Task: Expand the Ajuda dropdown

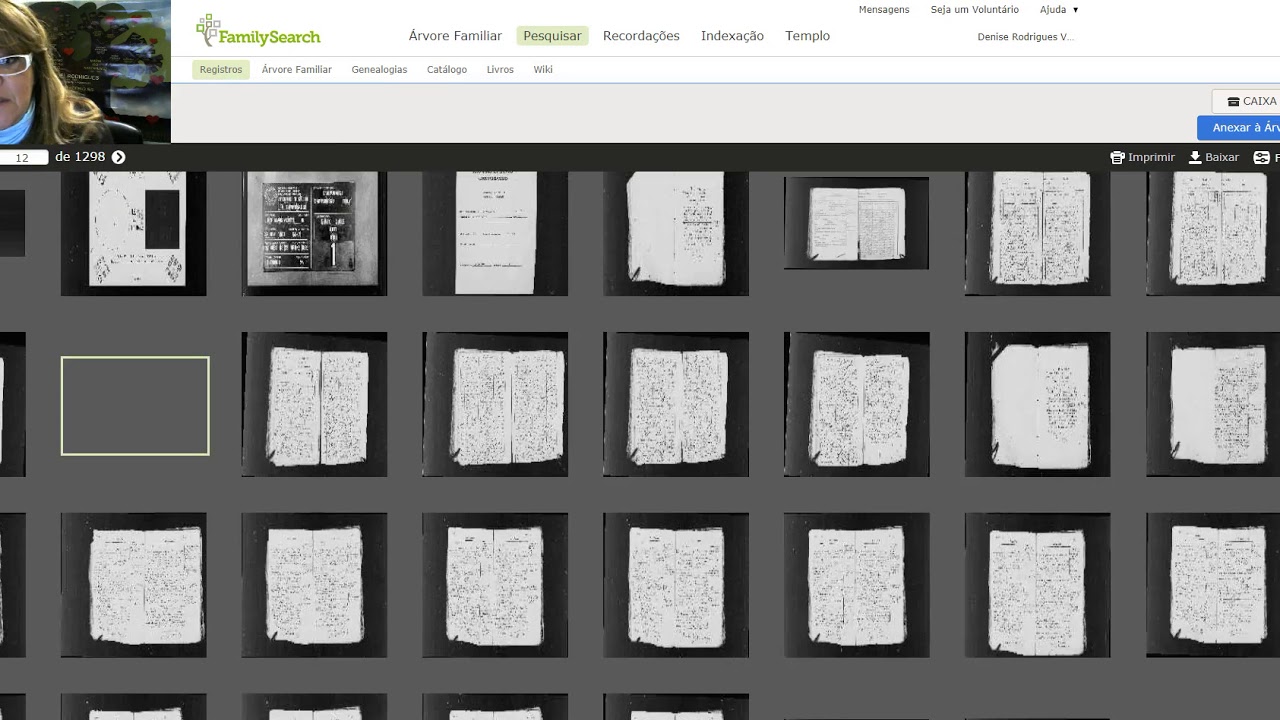Action: click(1059, 10)
